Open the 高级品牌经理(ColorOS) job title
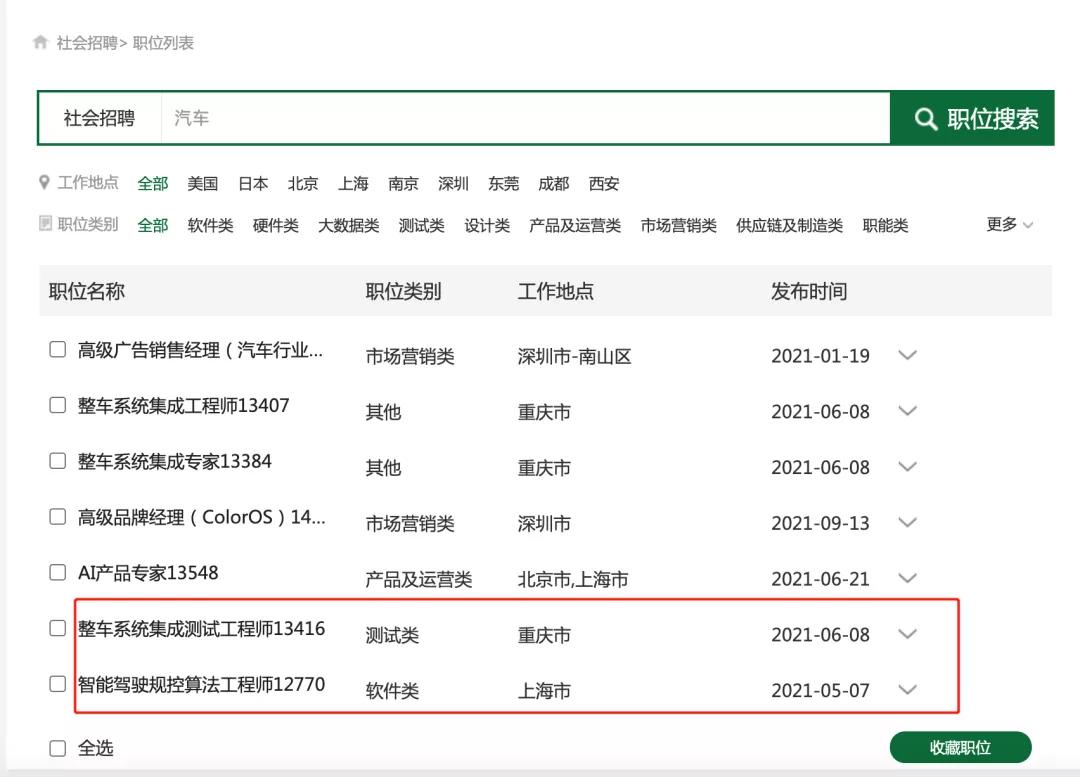The height and width of the screenshot is (777, 1080). point(201,518)
